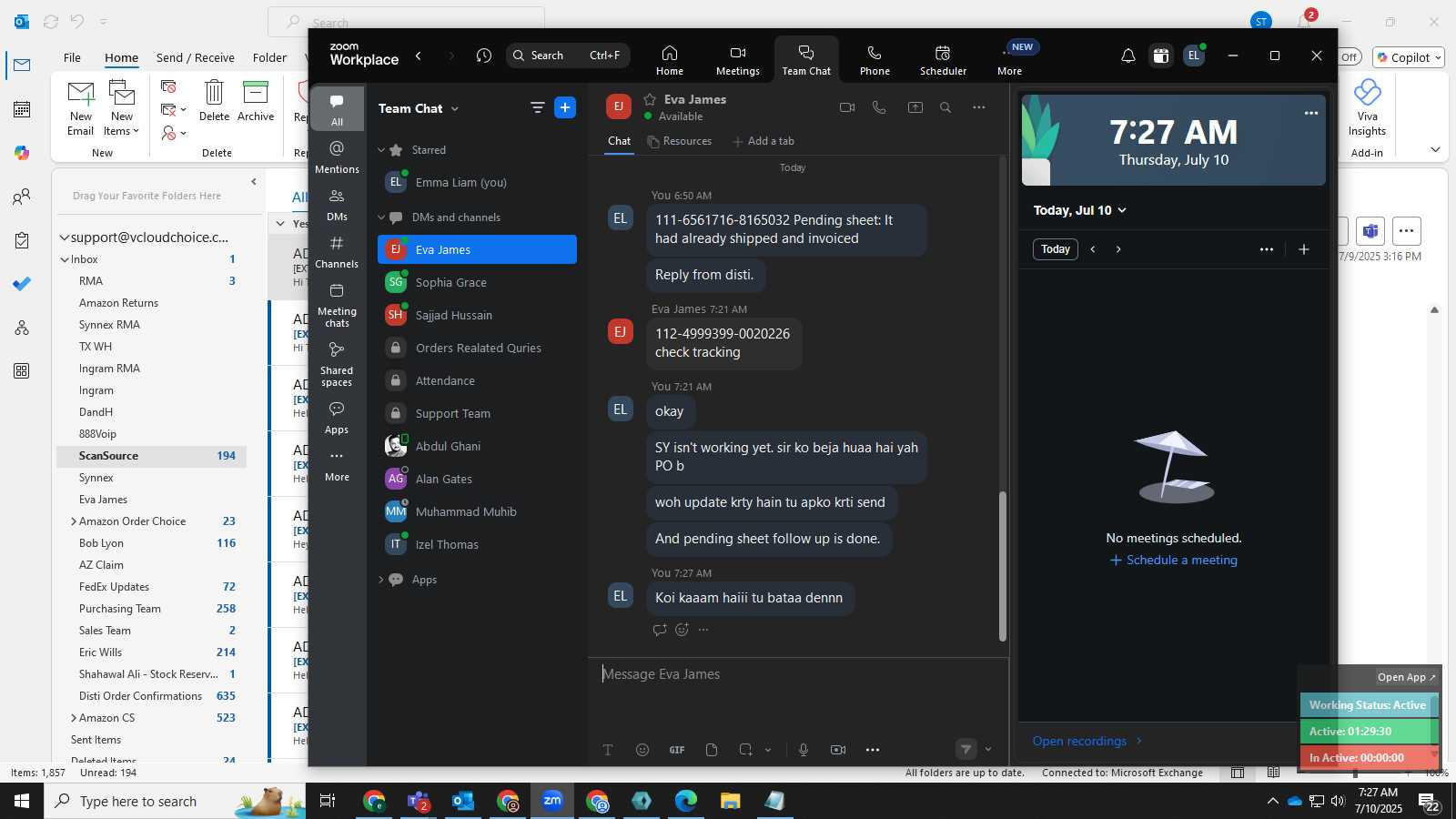
Task: Select ScanSource folder in Outlook
Action: [151, 456]
